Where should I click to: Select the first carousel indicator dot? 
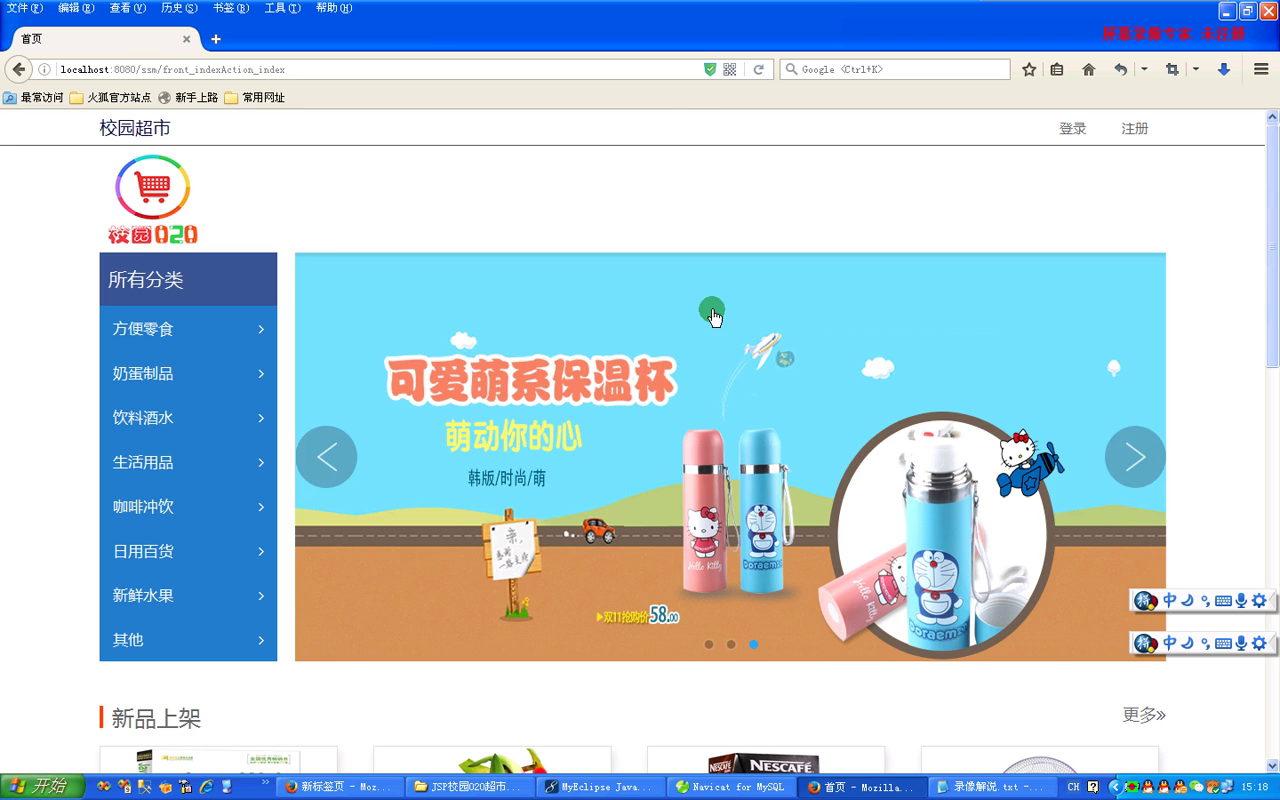[709, 644]
